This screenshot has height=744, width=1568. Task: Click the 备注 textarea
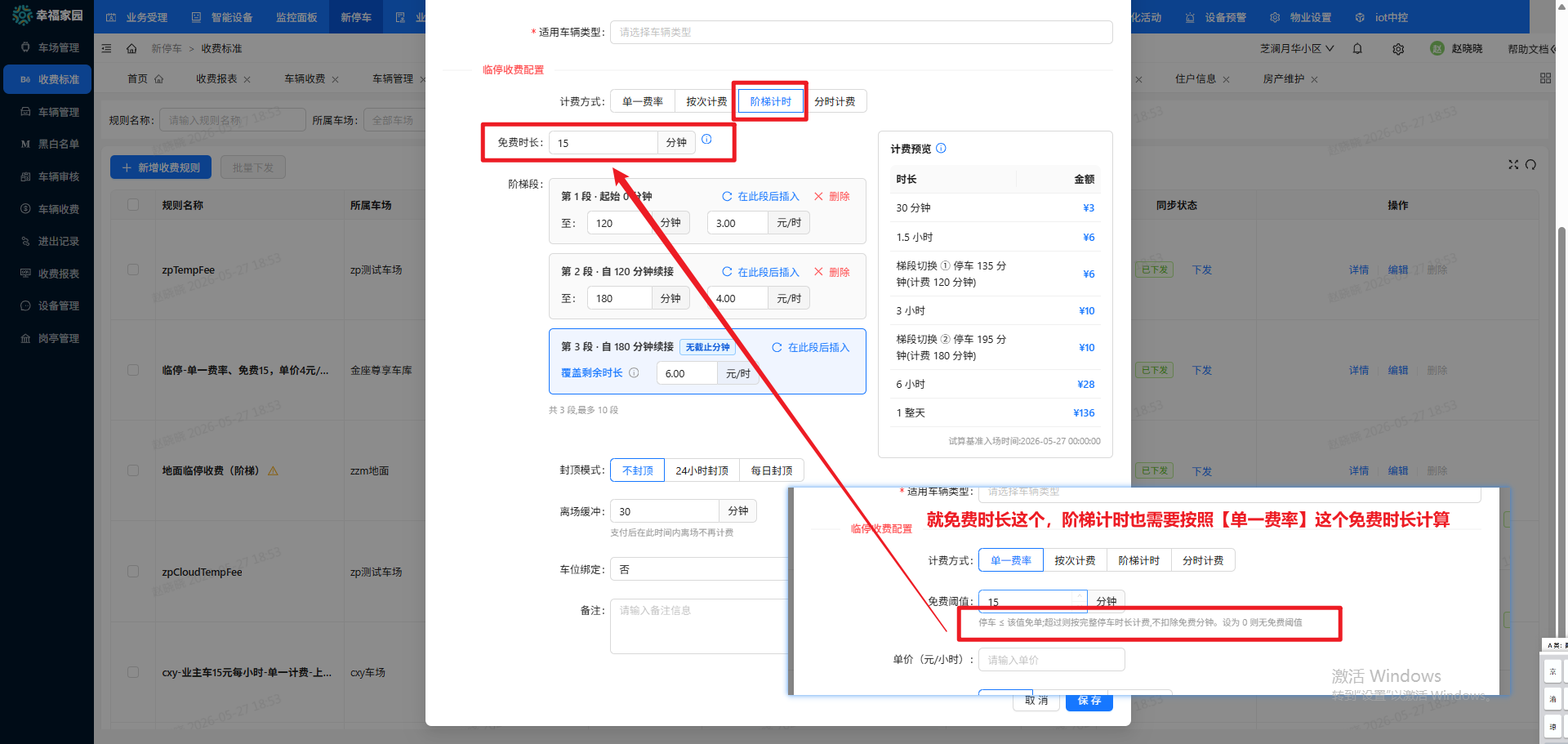coord(701,626)
